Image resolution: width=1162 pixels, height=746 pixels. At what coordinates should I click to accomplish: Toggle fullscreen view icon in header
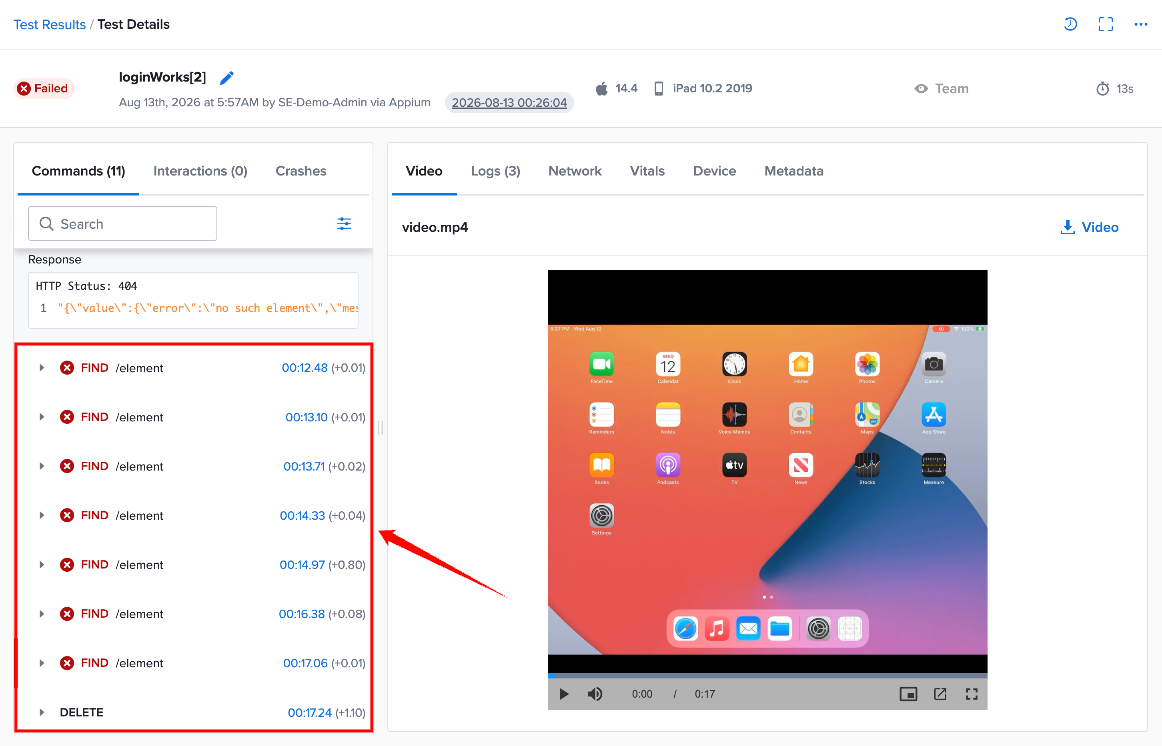pyautogui.click(x=1106, y=24)
